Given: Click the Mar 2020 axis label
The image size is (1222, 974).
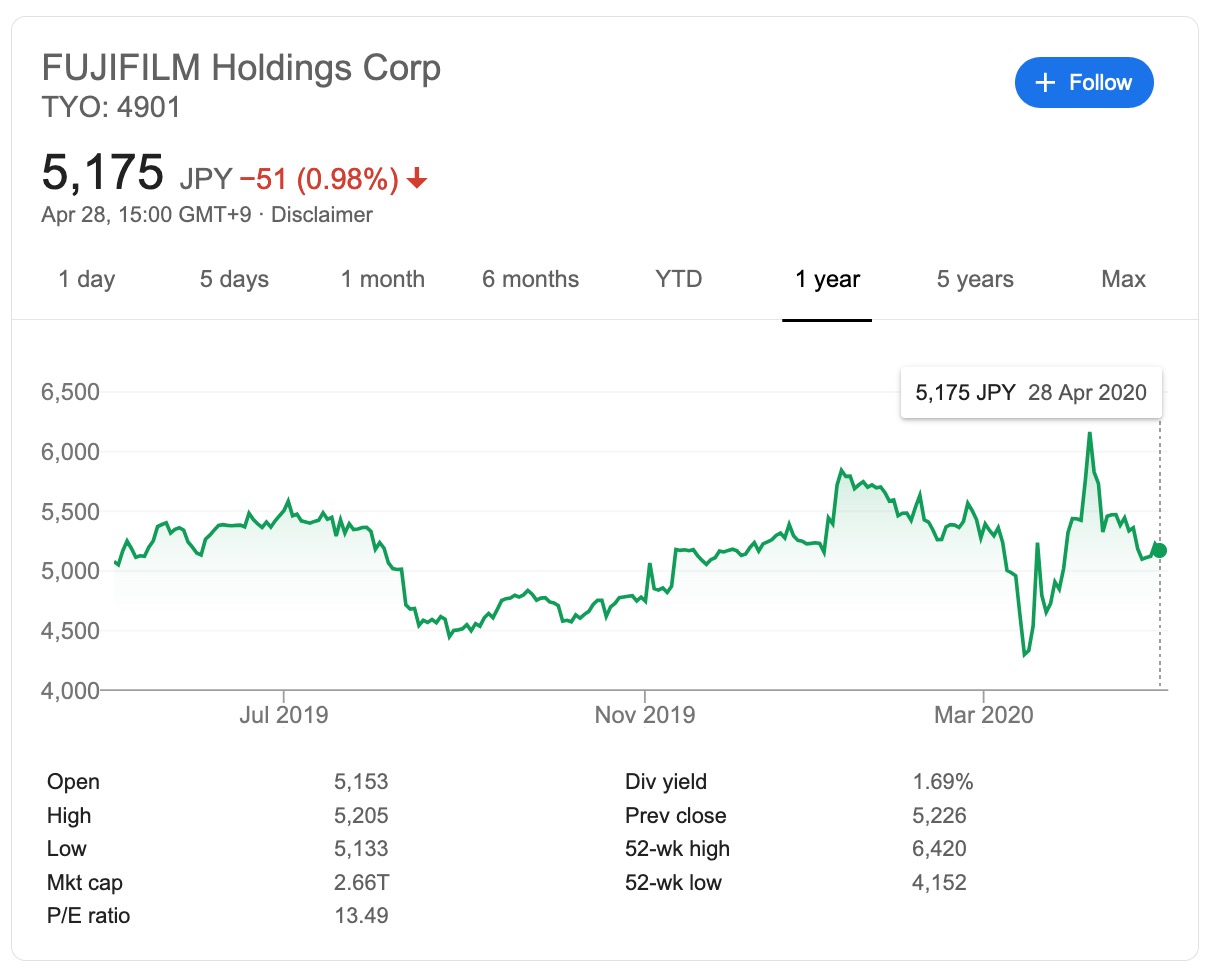Looking at the screenshot, I should tap(985, 715).
